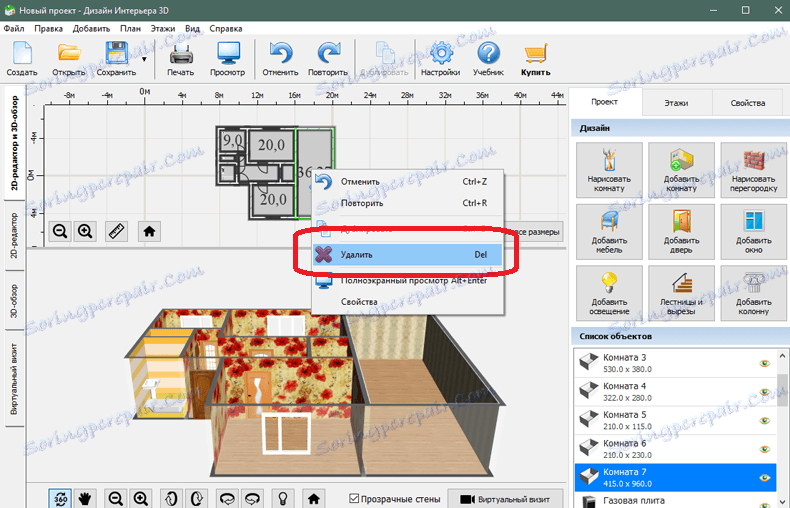This screenshot has height=508, width=790.
Task: Hide Комната 4 with eye icon
Action: [x=764, y=392]
